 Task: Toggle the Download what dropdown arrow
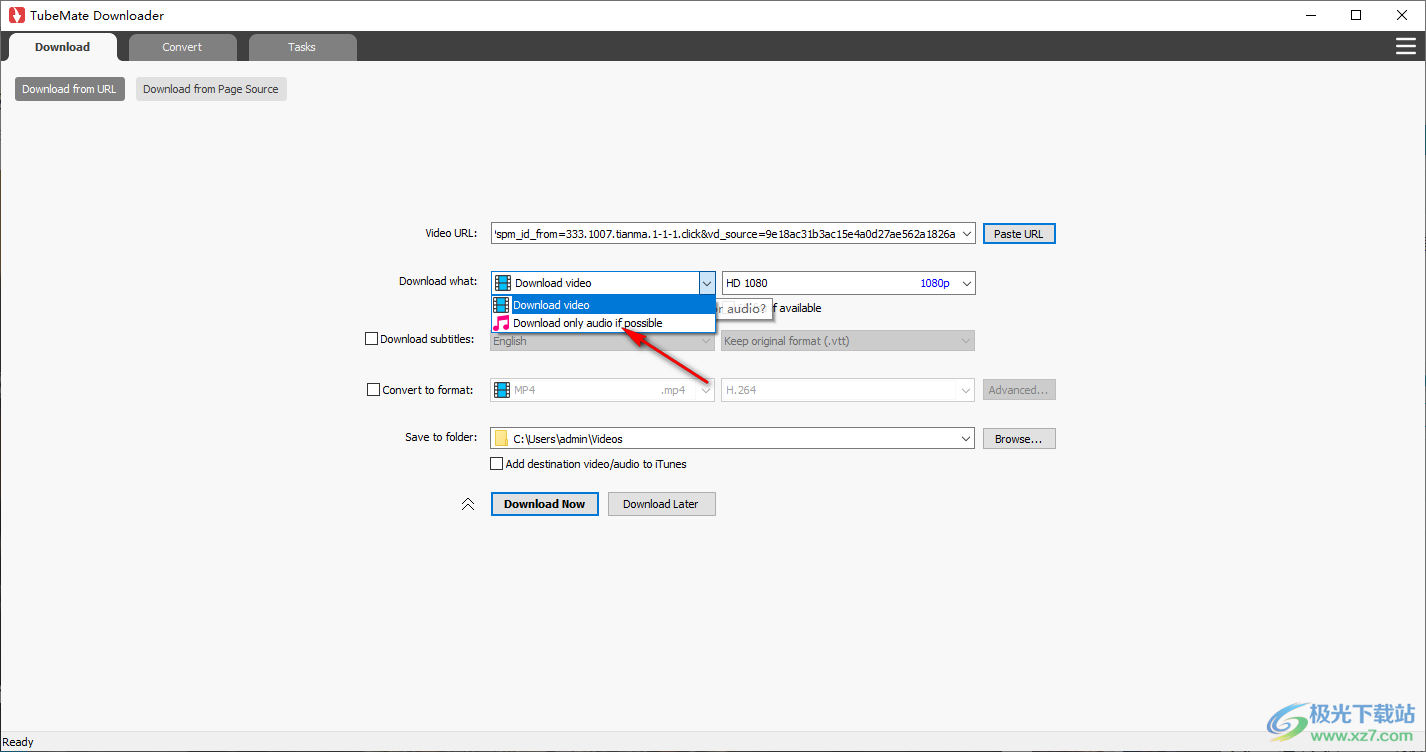pyautogui.click(x=706, y=283)
